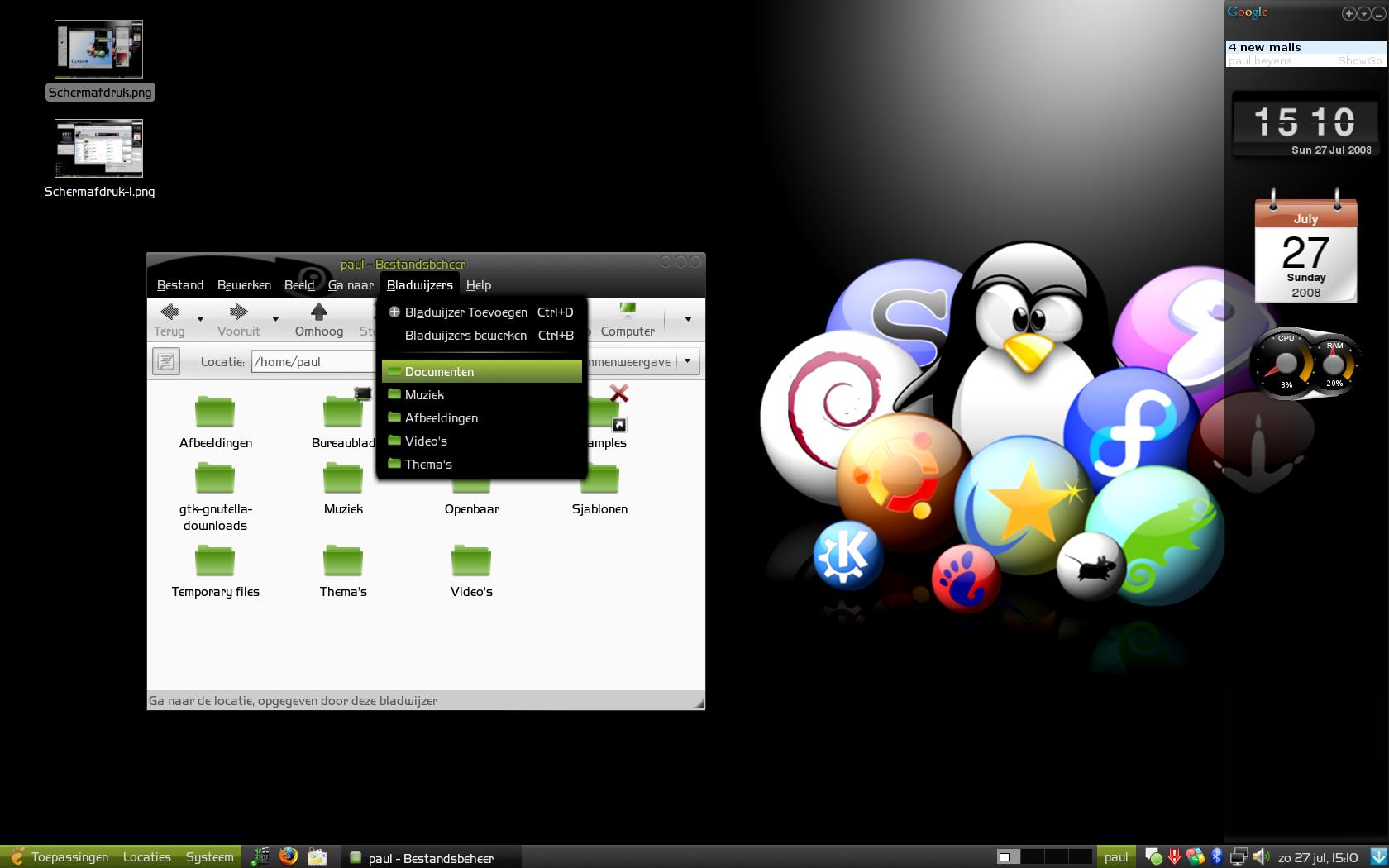Click the RAM gauge meter
This screenshot has width=1389, height=868.
click(x=1334, y=364)
